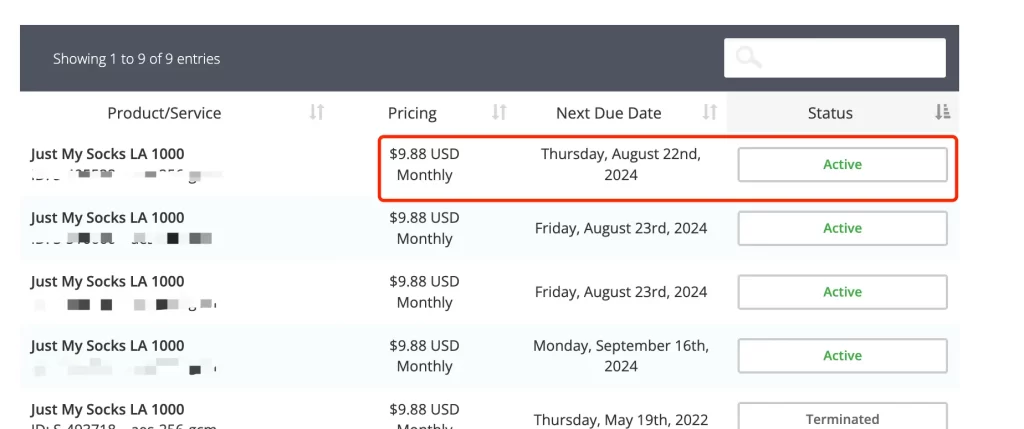Sort by Product/Service column arrows icon

pos(317,112)
